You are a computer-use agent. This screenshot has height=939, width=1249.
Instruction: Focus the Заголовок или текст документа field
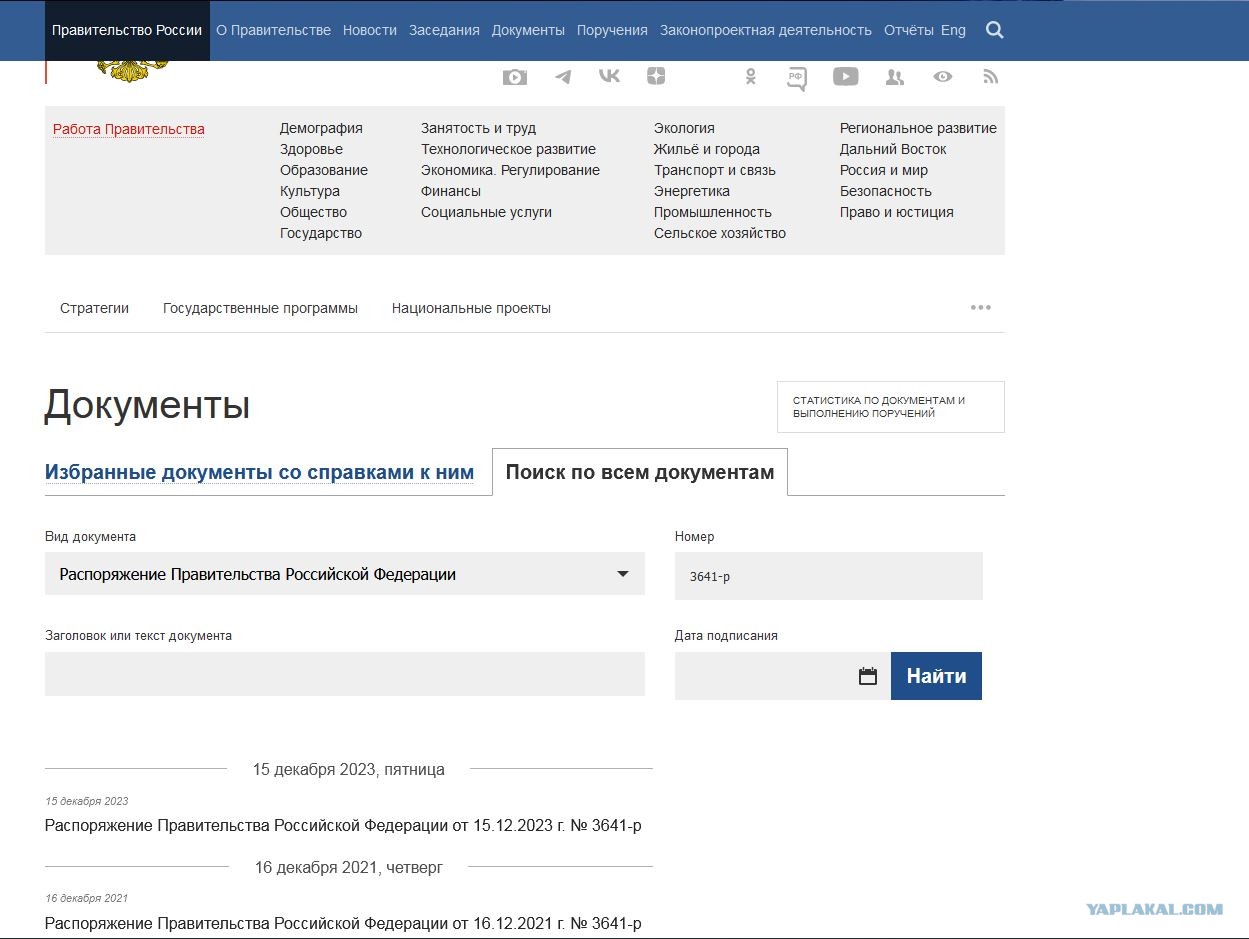point(345,674)
